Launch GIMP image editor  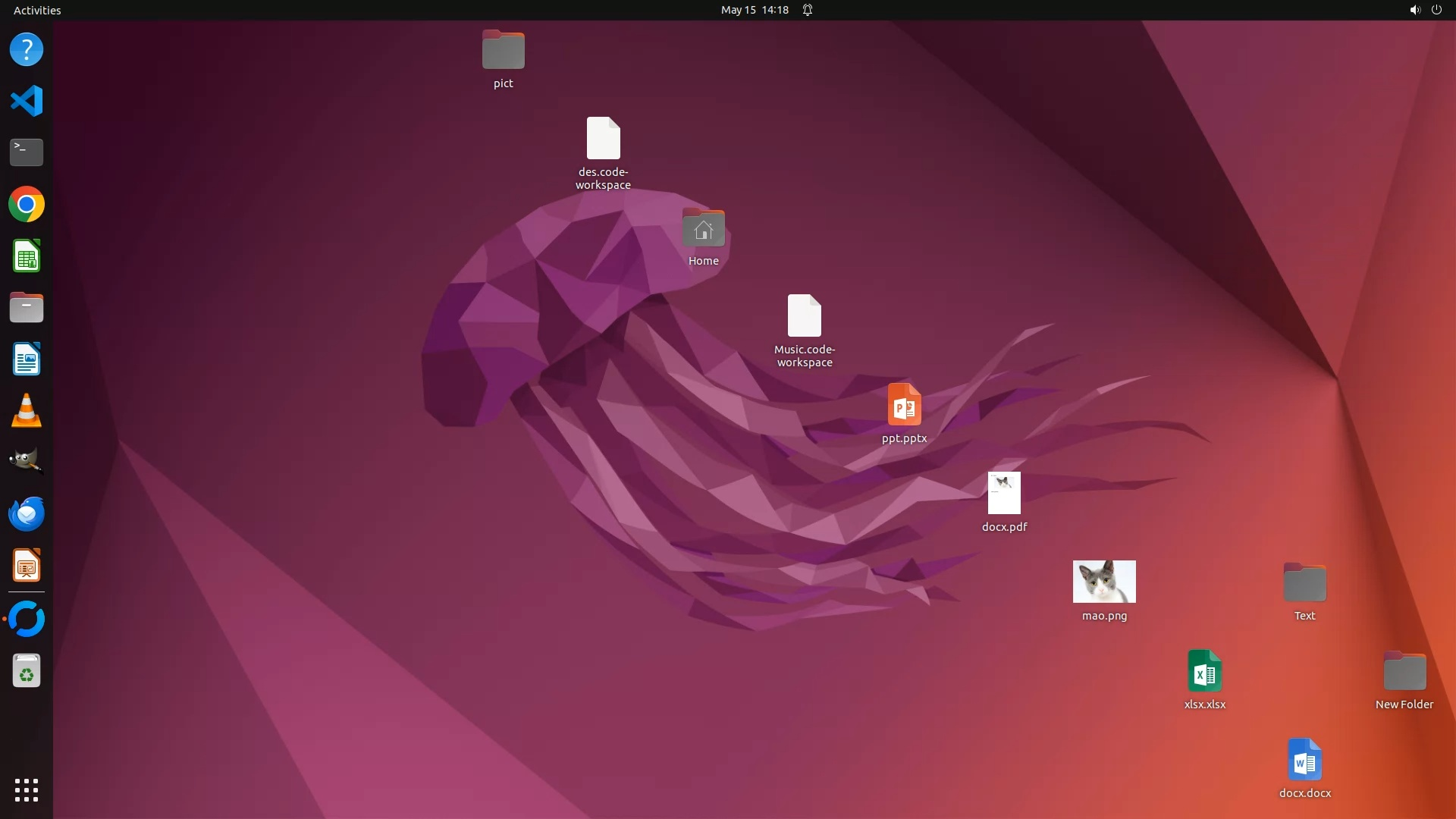(x=27, y=461)
